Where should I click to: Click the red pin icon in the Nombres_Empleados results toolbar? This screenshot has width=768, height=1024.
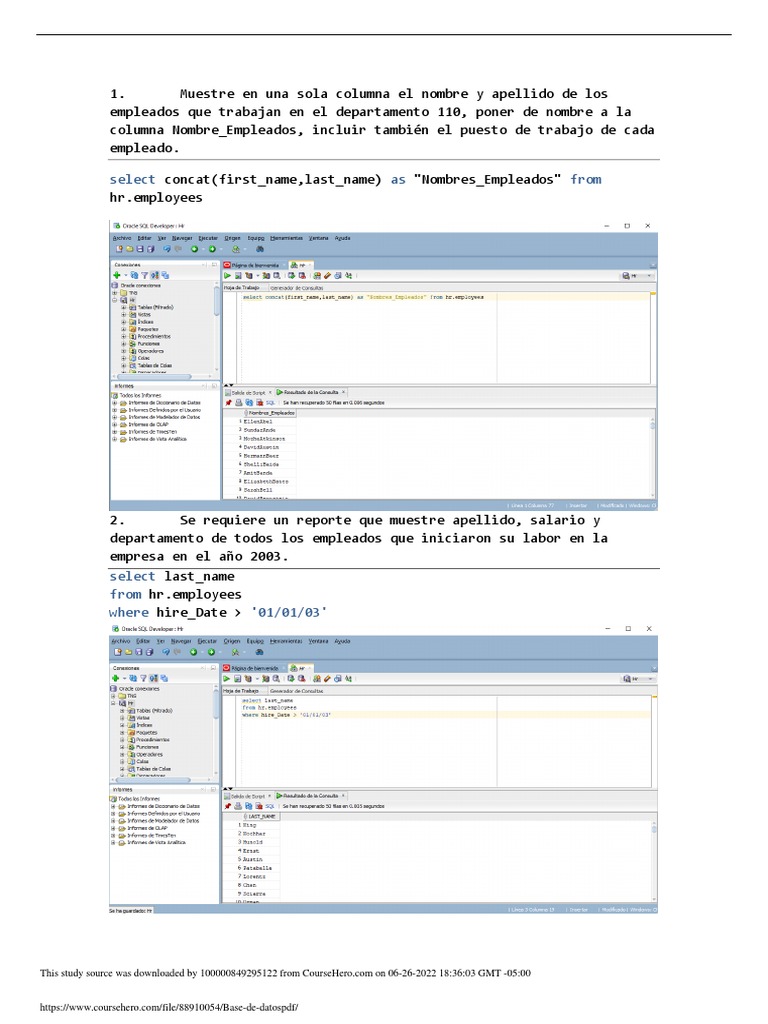tap(229, 403)
